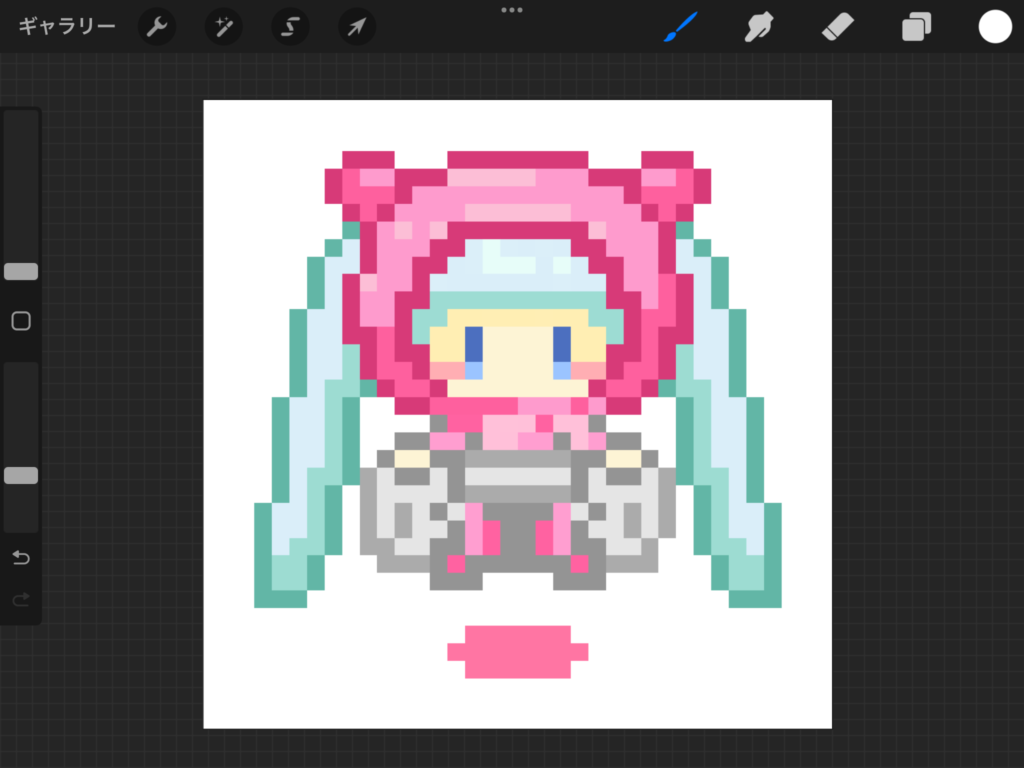Image resolution: width=1024 pixels, height=768 pixels.
Task: Select the Eraser tool
Action: (x=837, y=27)
